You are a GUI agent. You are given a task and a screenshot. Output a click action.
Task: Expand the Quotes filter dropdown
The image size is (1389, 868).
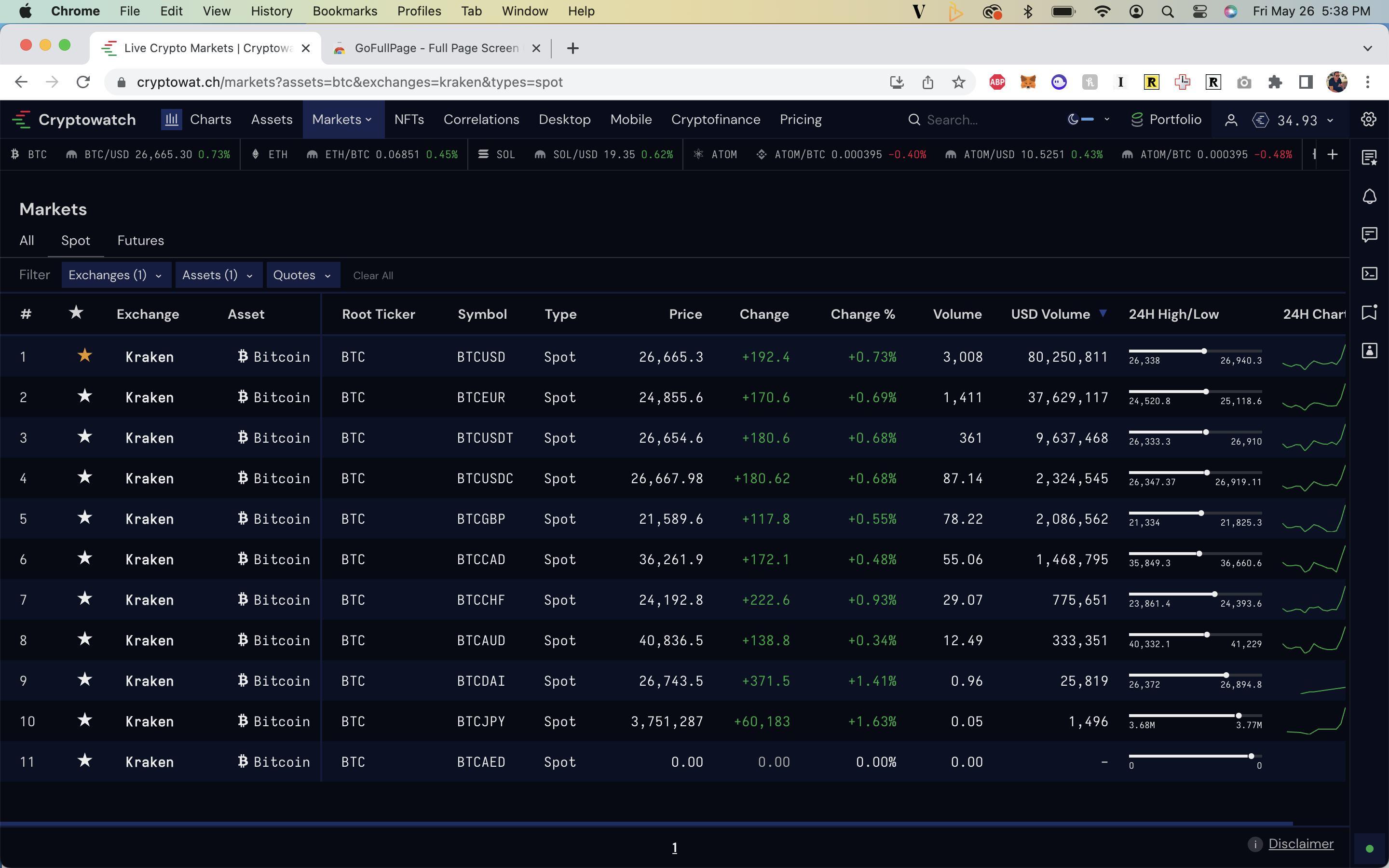(x=302, y=275)
